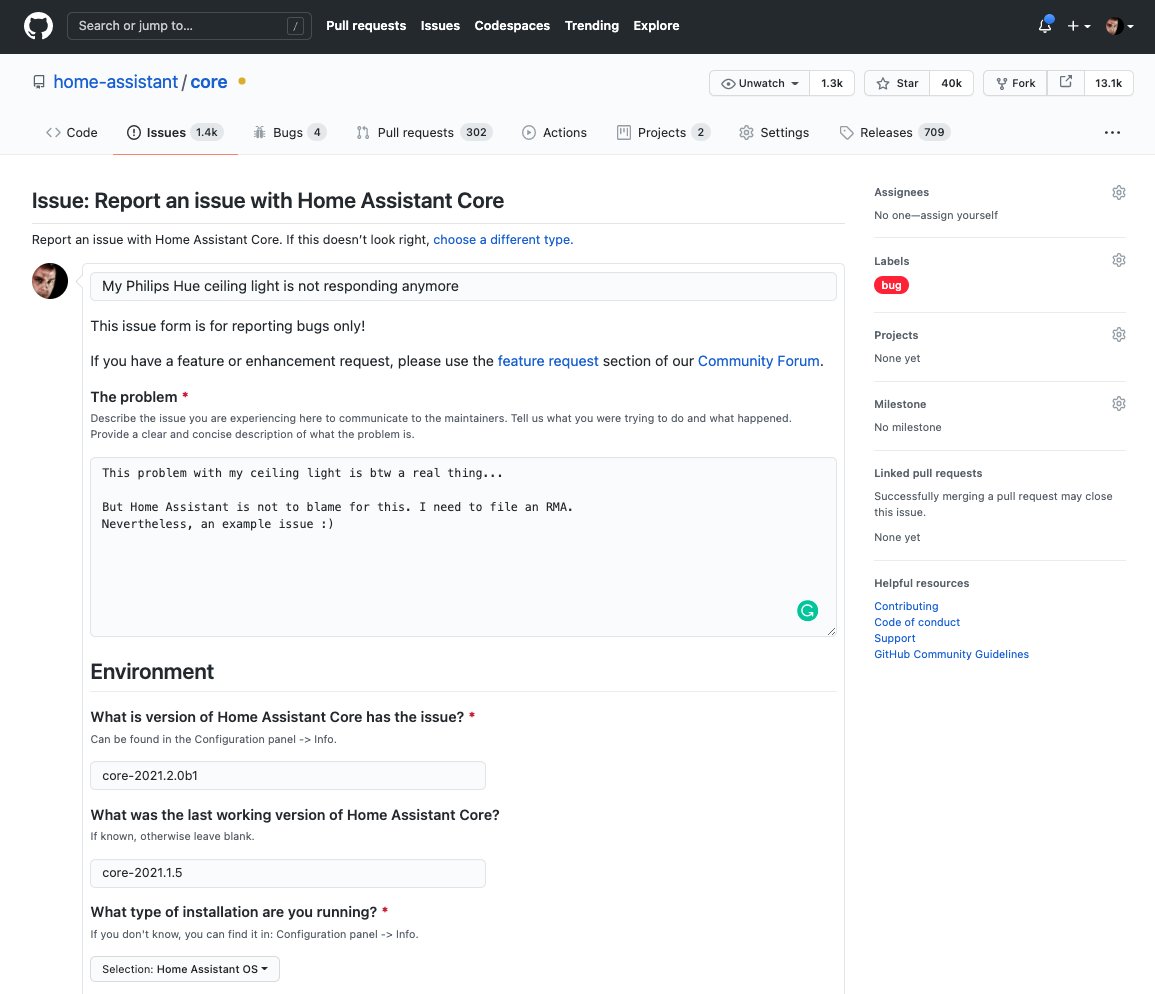Click the Grammarly icon in problem textarea
The width and height of the screenshot is (1155, 994).
(x=807, y=610)
